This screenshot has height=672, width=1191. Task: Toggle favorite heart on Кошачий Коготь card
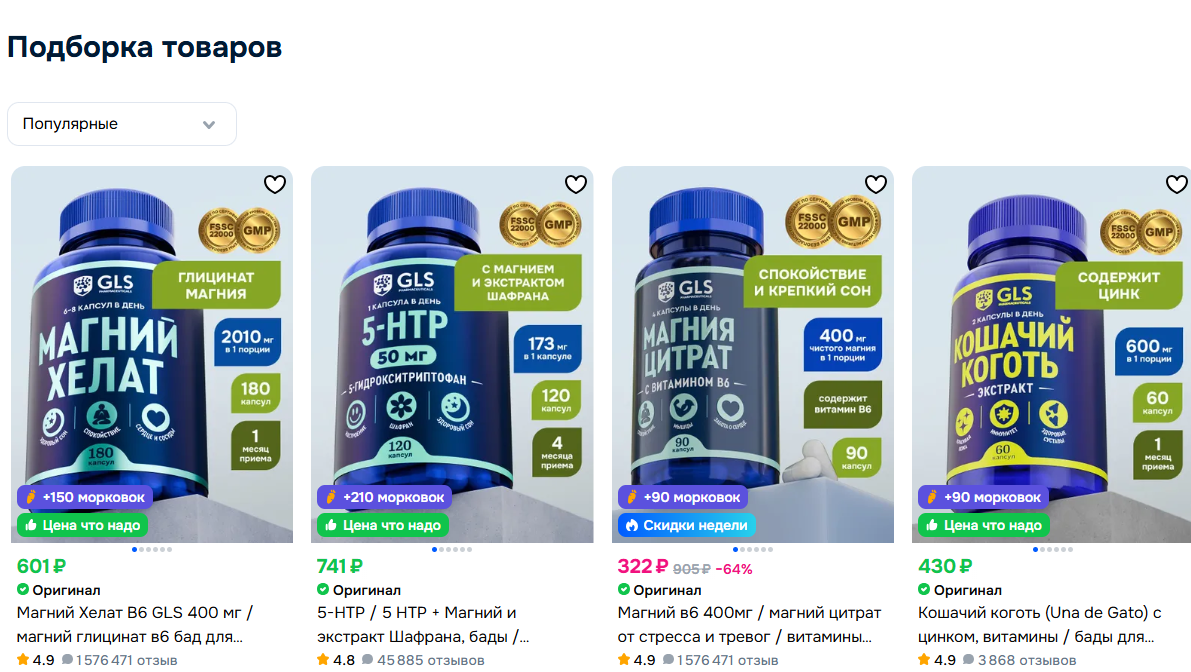point(1177,184)
